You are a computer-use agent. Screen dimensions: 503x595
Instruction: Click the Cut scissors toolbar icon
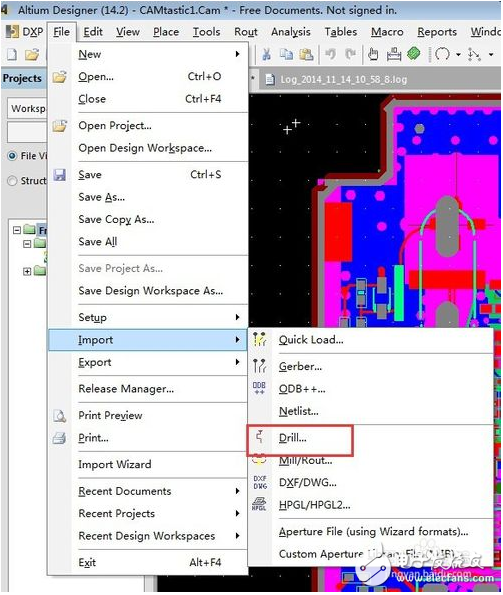266,54
